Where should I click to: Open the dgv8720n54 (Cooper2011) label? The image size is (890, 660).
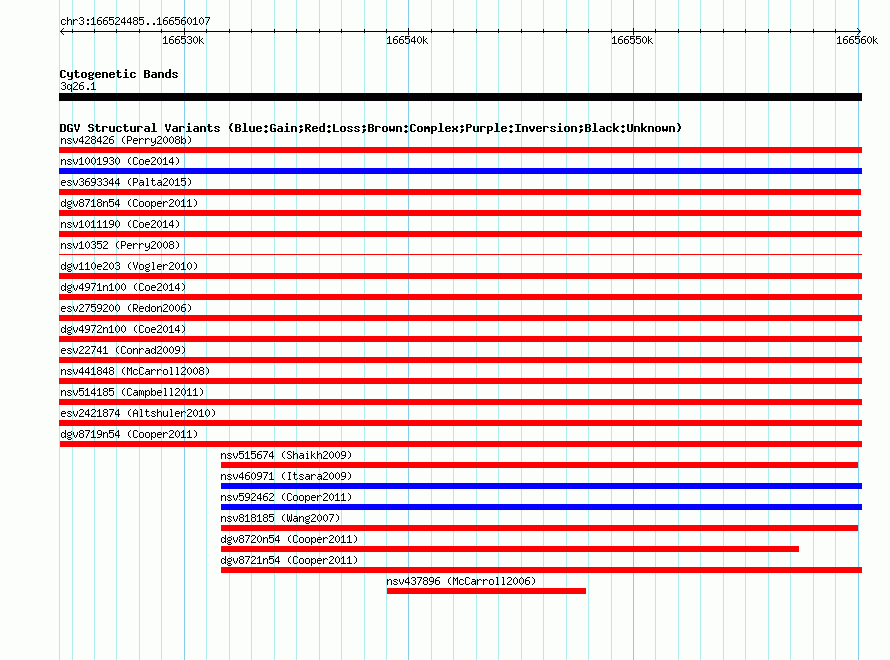click(x=289, y=539)
